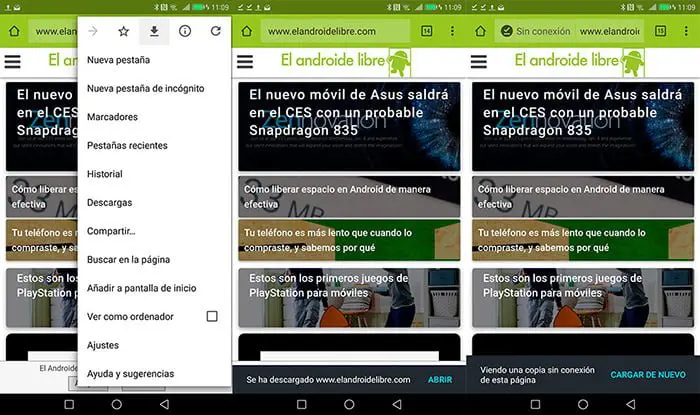
Task: Open Historial from the menu
Action: tap(154, 174)
